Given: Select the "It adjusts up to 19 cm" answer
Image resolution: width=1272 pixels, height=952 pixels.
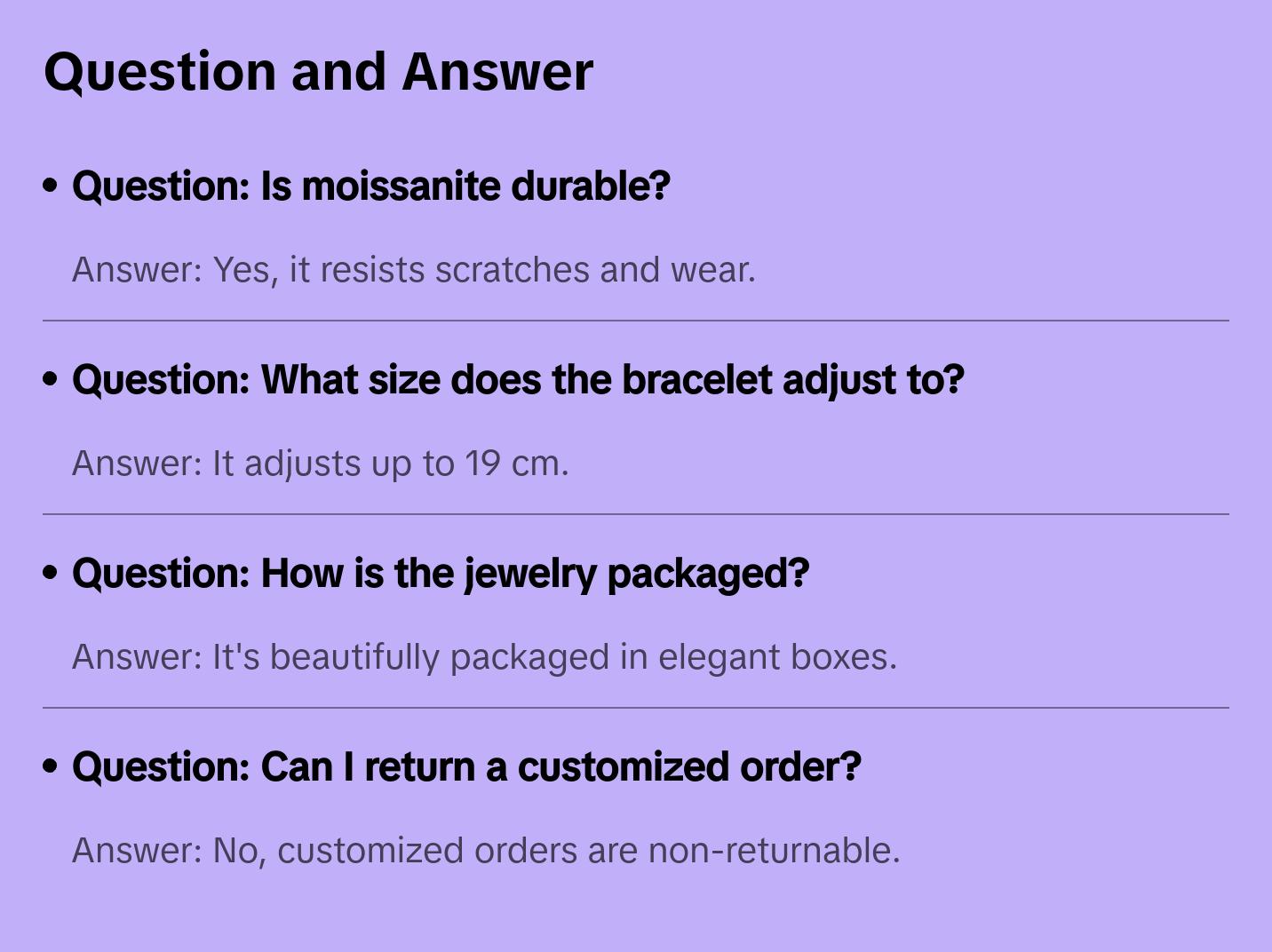Looking at the screenshot, I should pyautogui.click(x=320, y=464).
